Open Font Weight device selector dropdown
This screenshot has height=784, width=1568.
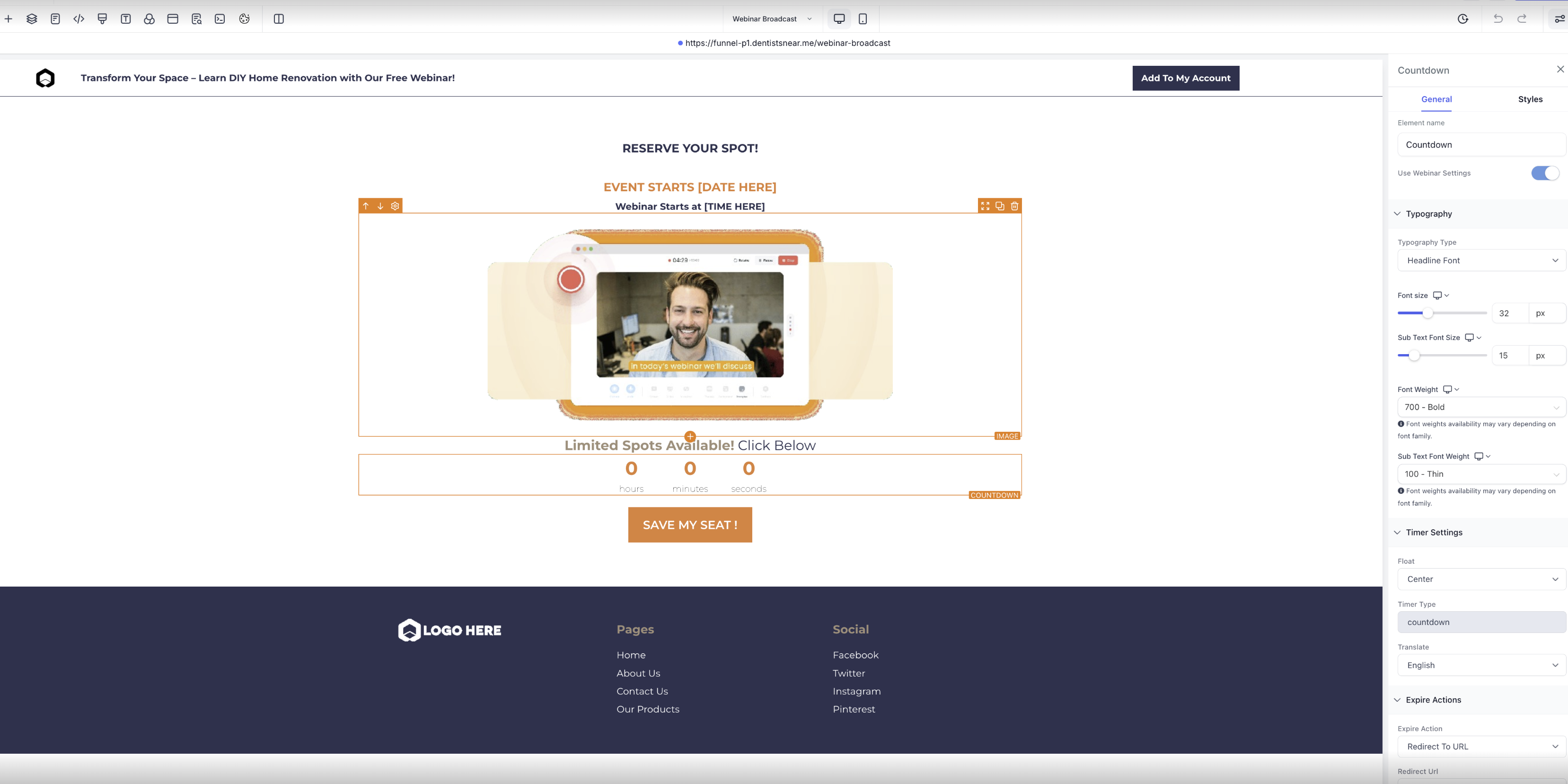click(x=1451, y=389)
